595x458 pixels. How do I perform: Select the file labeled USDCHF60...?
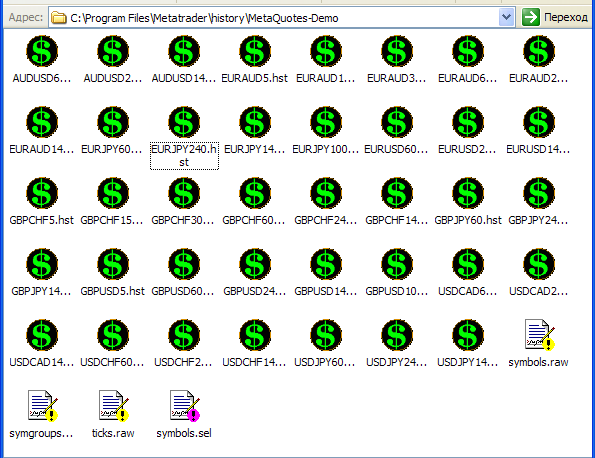(x=112, y=362)
